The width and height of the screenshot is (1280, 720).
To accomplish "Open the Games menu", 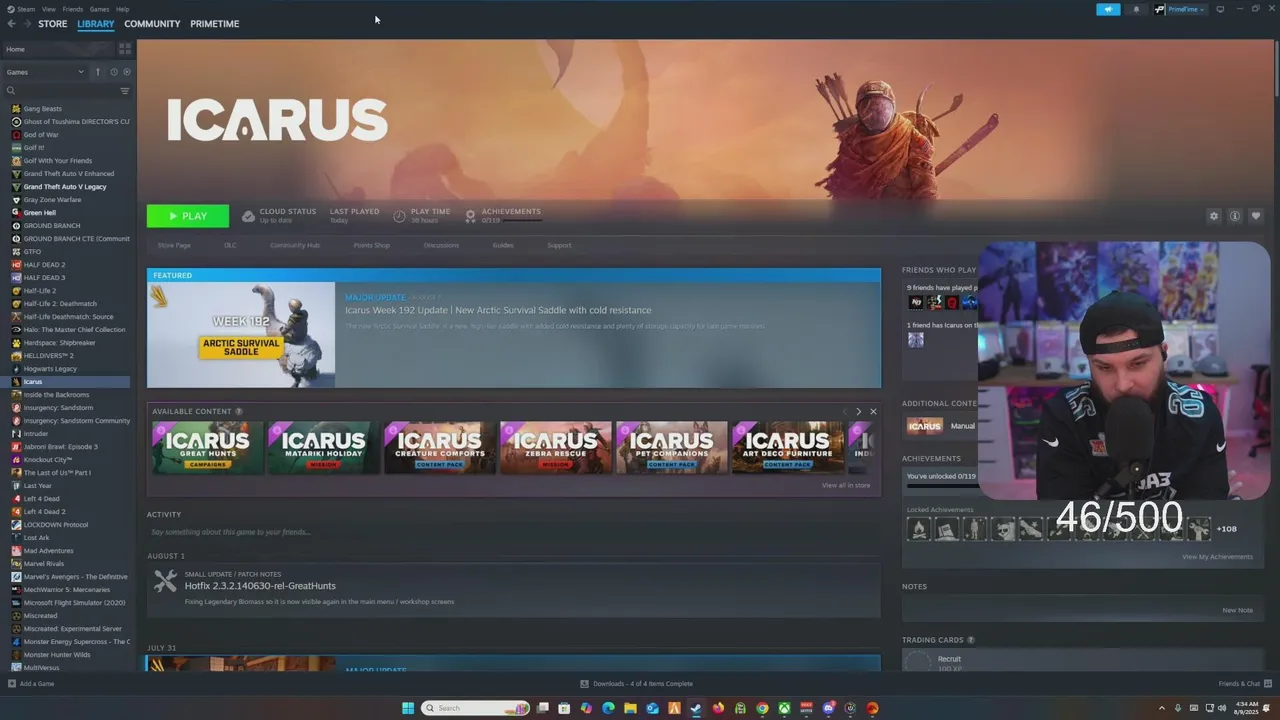I will 99,9.
